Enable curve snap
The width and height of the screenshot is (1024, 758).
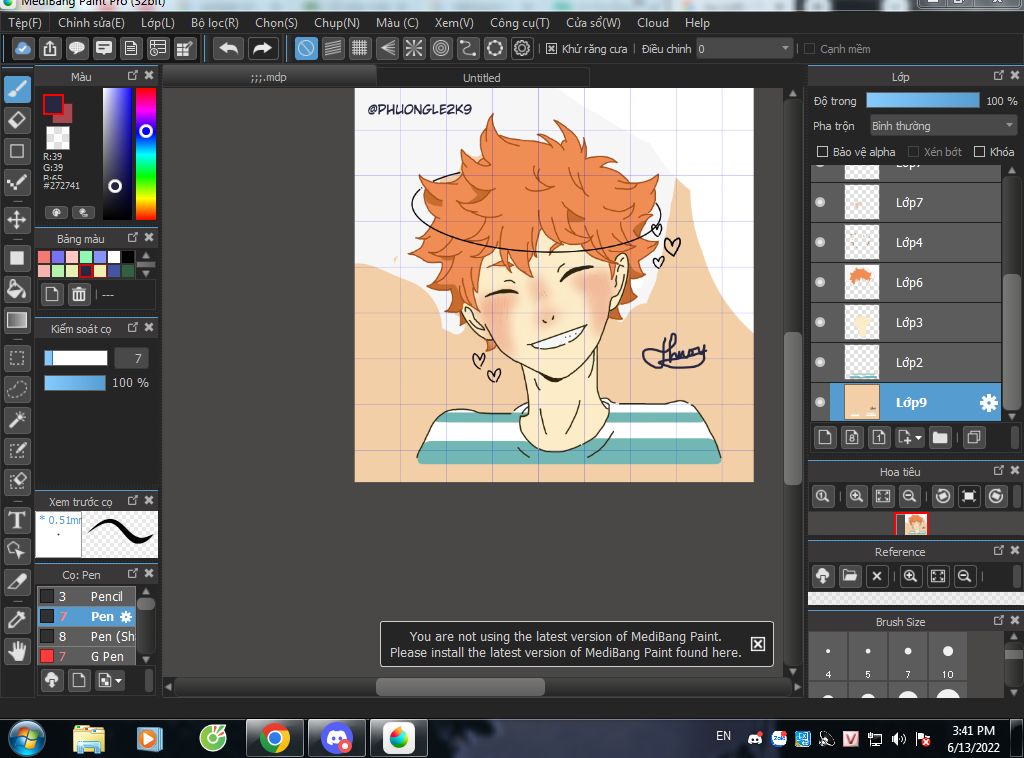[x=468, y=48]
